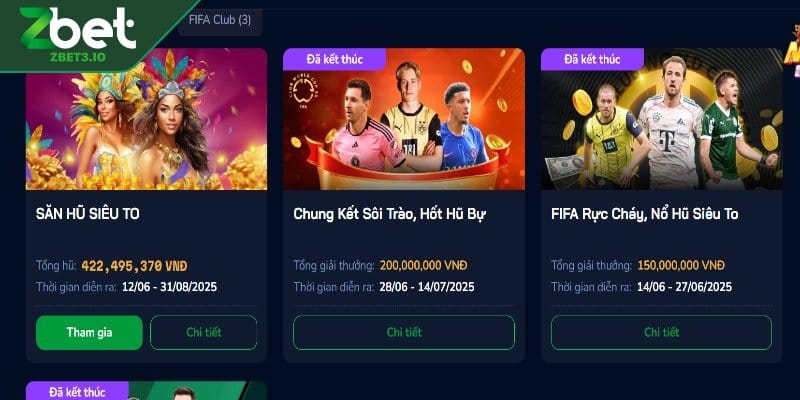Image resolution: width=800 pixels, height=400 pixels.
Task: Open Chi tiết for FIFA Rực Cháy
Action: [661, 333]
